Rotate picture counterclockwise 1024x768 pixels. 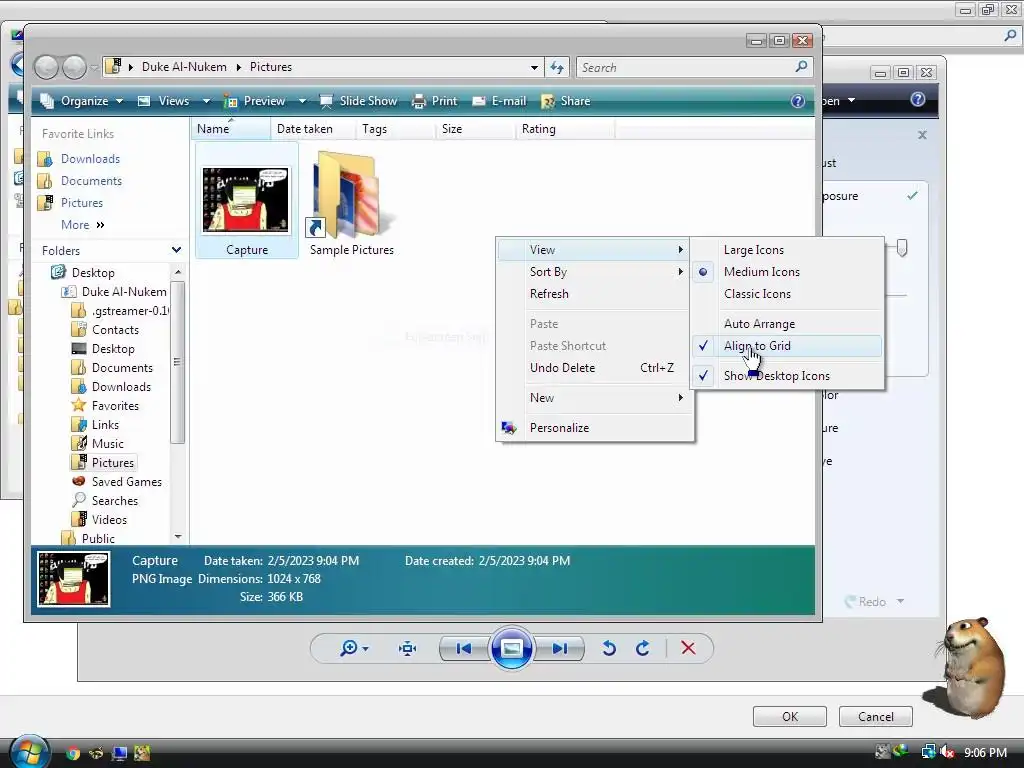[609, 648]
